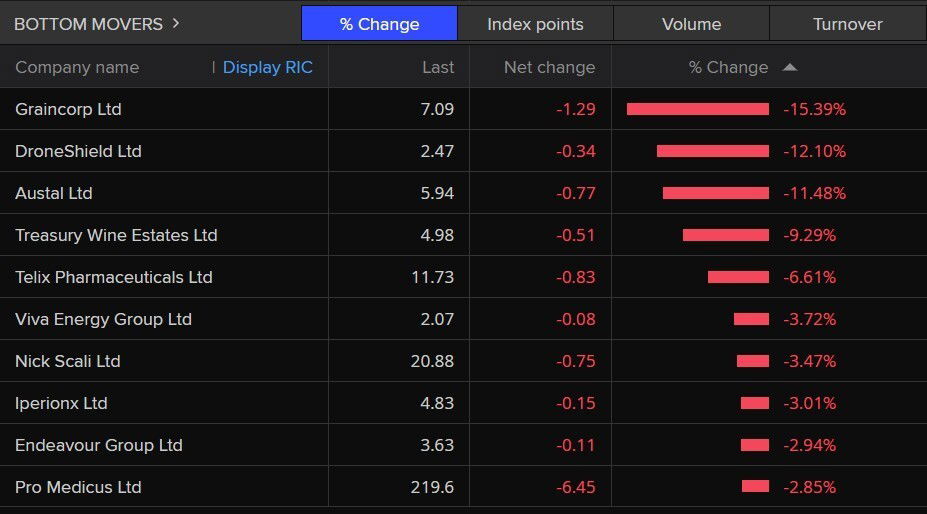
Task: Select Telix Pharmaceuticals Ltd entry
Action: 114,277
